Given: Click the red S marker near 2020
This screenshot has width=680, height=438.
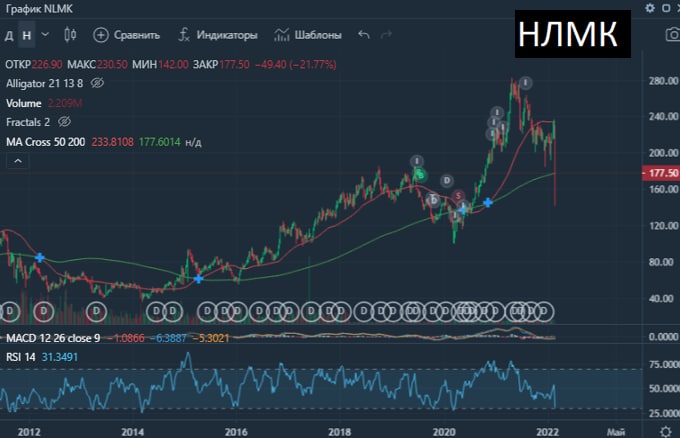Looking at the screenshot, I should tap(458, 196).
